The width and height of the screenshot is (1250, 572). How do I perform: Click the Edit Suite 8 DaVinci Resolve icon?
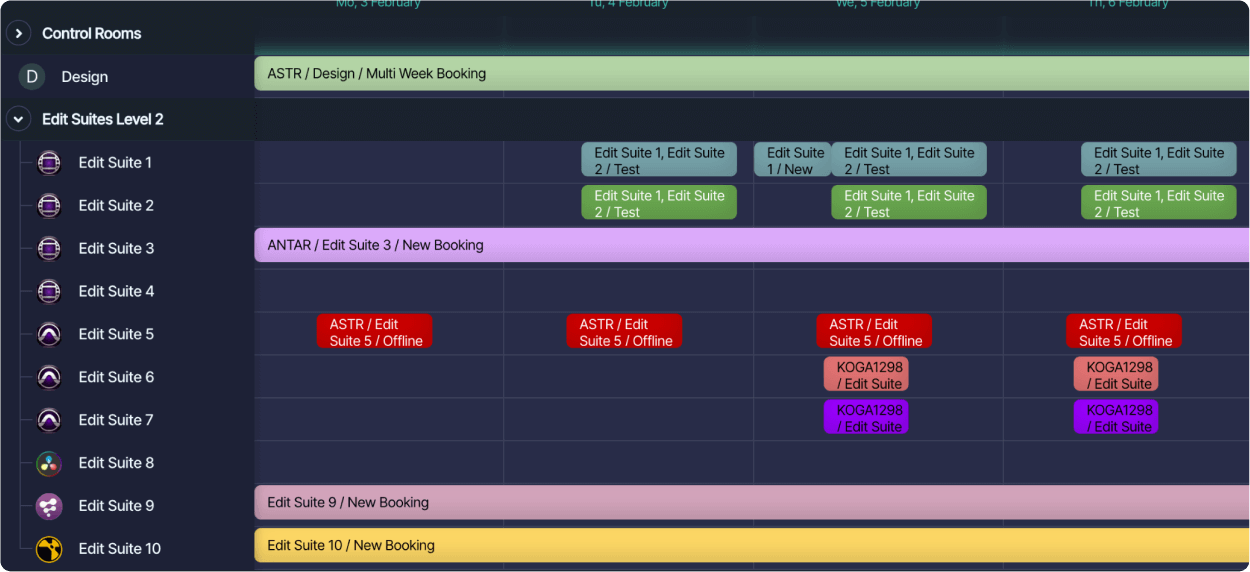[49, 464]
